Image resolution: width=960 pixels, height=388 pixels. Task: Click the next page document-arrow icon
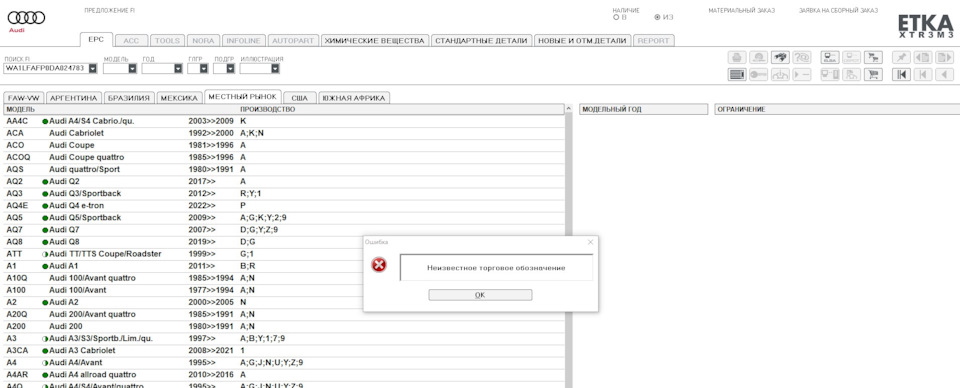[x=945, y=58]
